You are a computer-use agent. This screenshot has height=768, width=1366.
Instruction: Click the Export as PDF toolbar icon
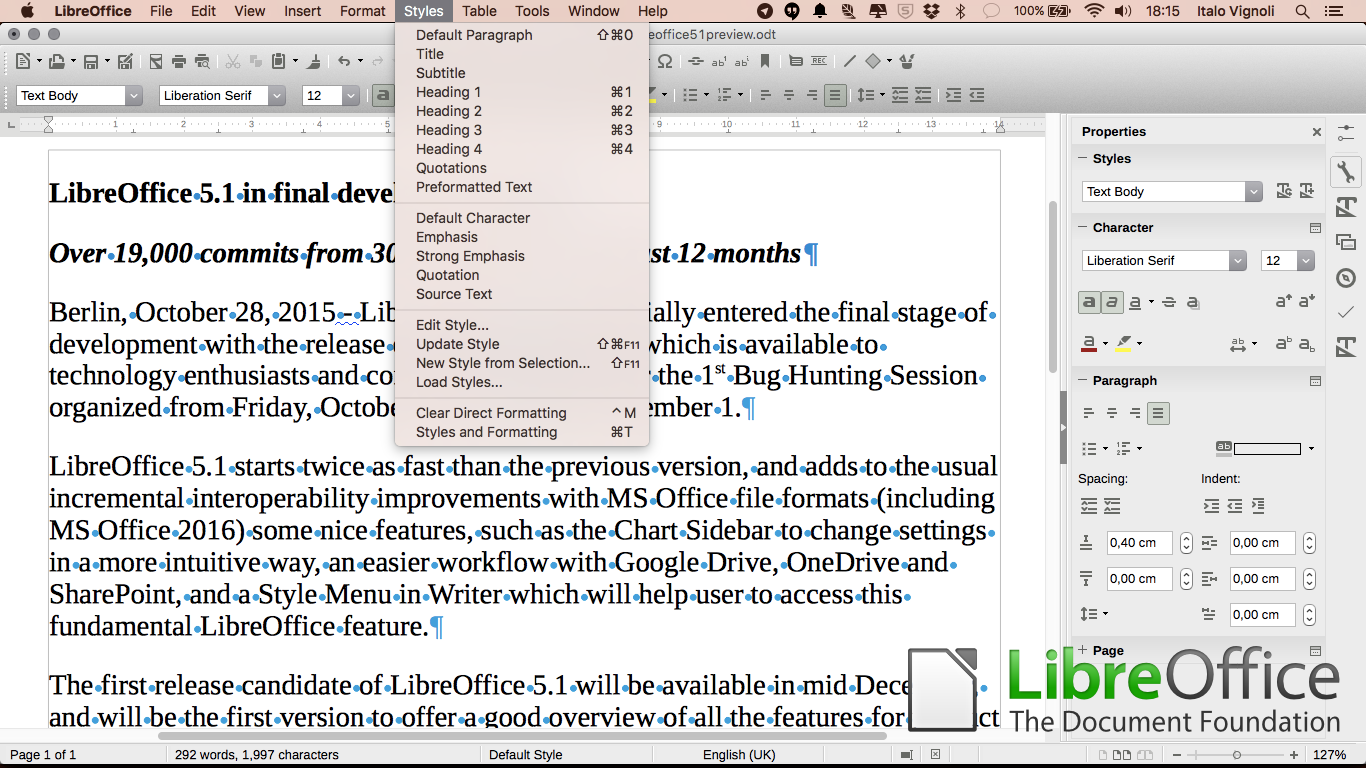(x=156, y=61)
